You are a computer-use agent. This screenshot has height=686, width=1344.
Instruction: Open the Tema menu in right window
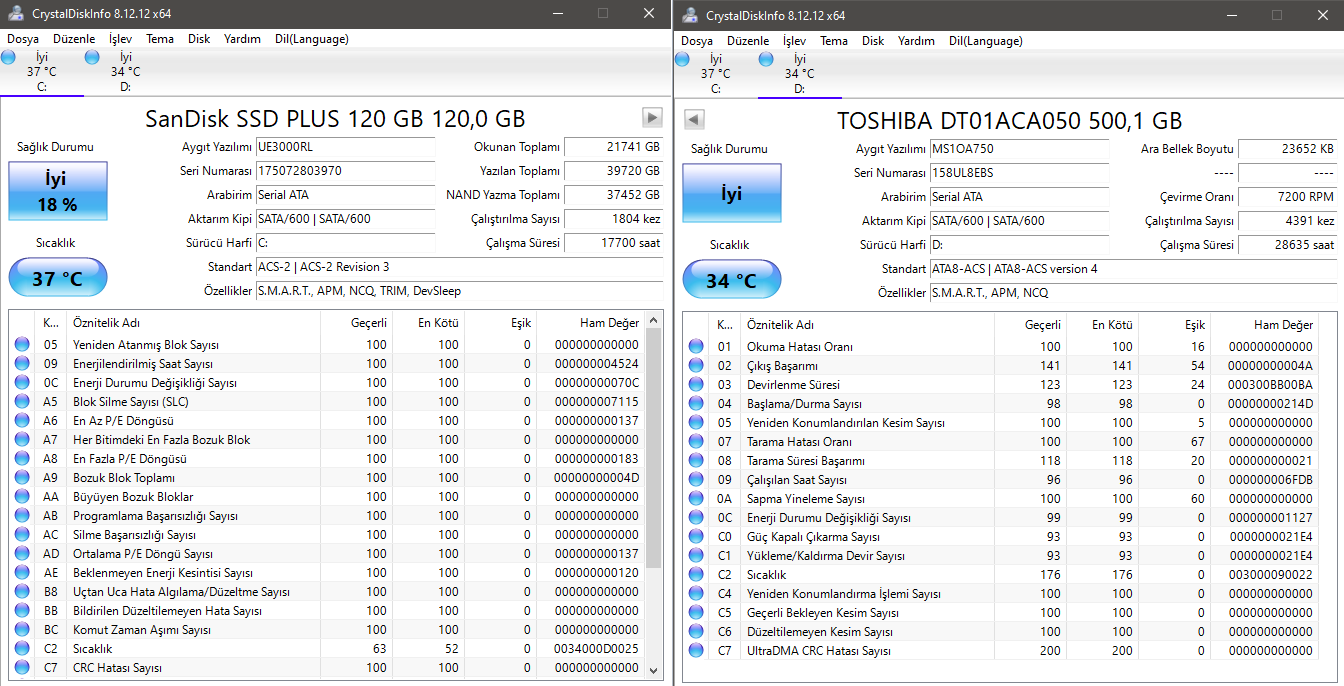click(x=833, y=41)
